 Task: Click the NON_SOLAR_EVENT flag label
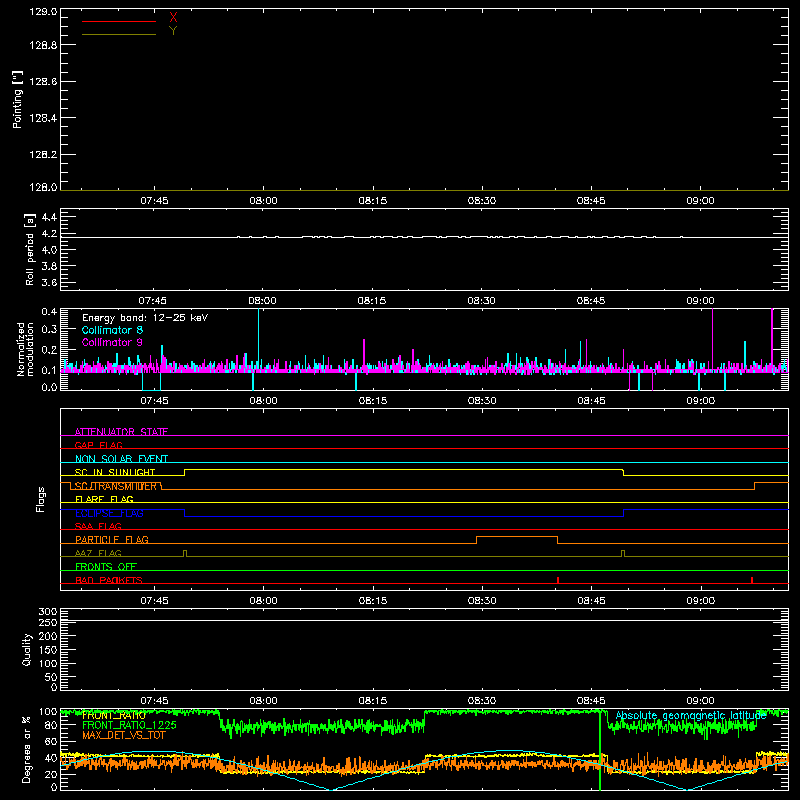coord(121,459)
